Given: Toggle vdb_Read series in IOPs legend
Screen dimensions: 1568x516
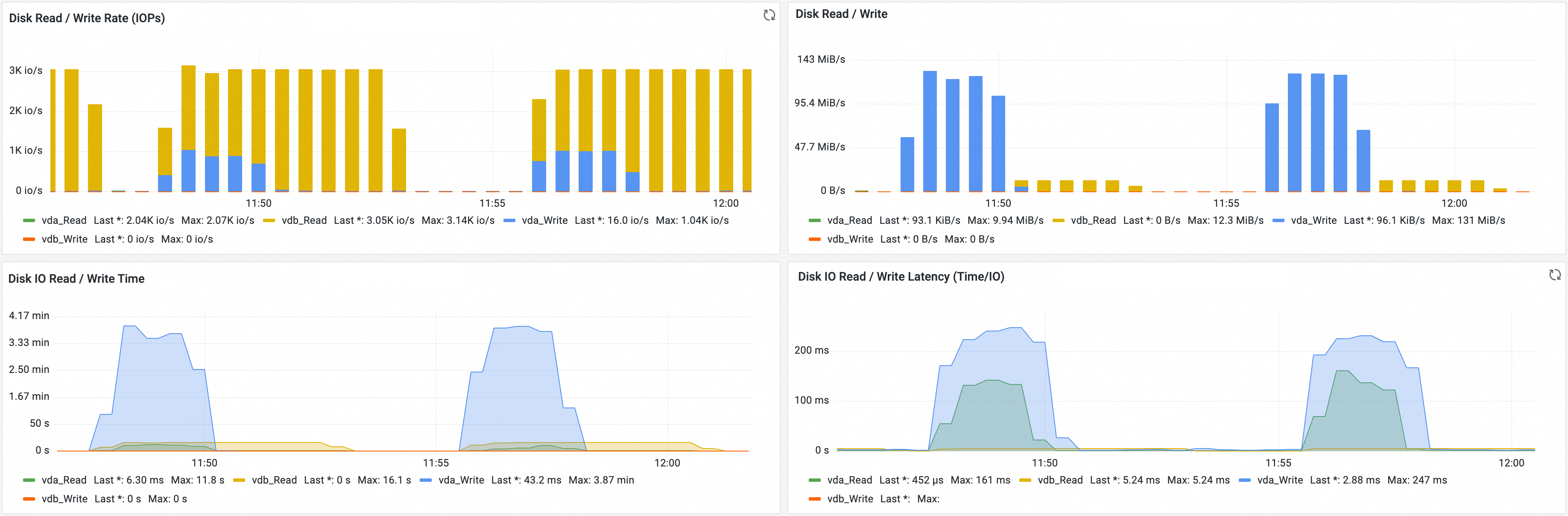Looking at the screenshot, I should [304, 220].
